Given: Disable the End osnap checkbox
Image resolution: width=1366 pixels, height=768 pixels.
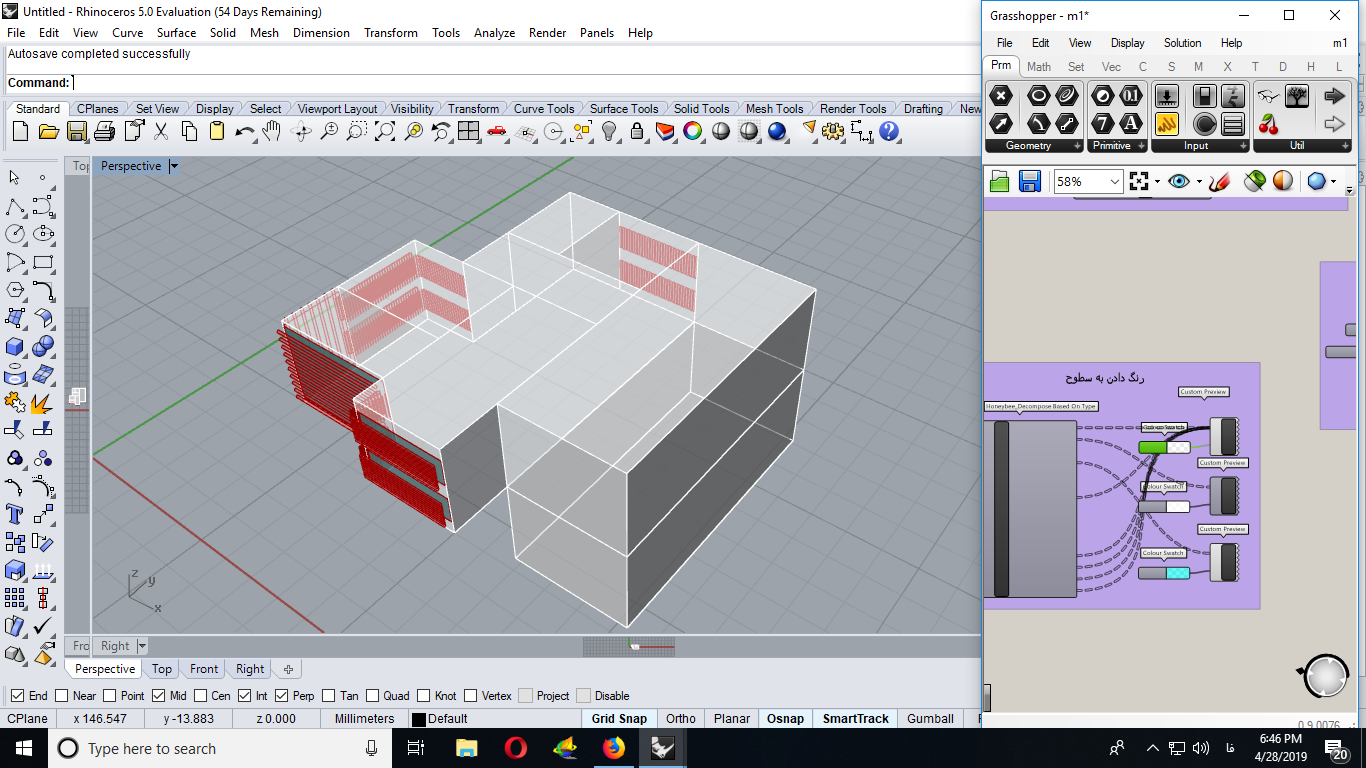Looking at the screenshot, I should coord(18,696).
